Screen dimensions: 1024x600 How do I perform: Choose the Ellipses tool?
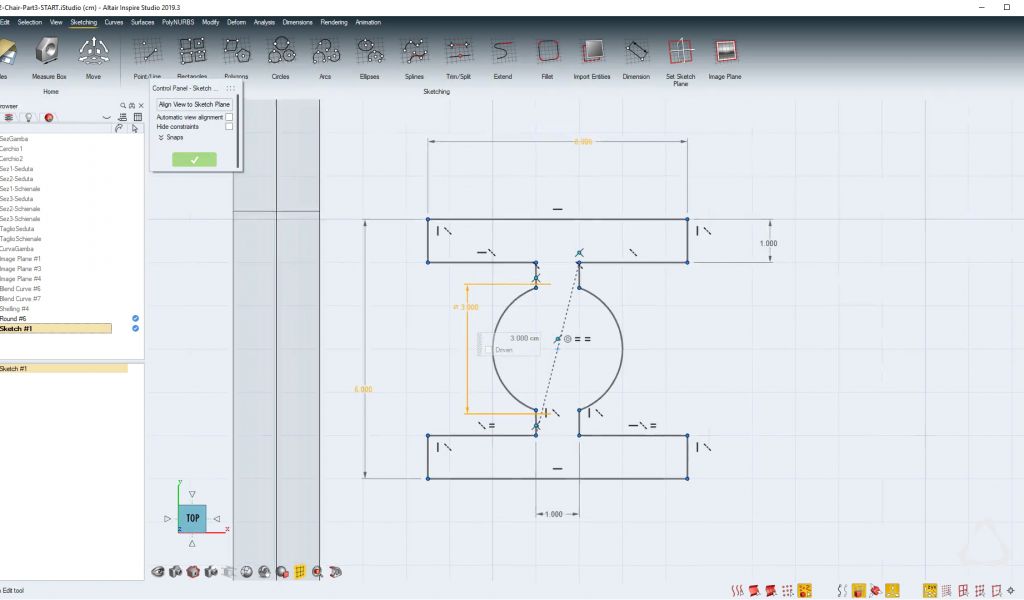tap(370, 52)
